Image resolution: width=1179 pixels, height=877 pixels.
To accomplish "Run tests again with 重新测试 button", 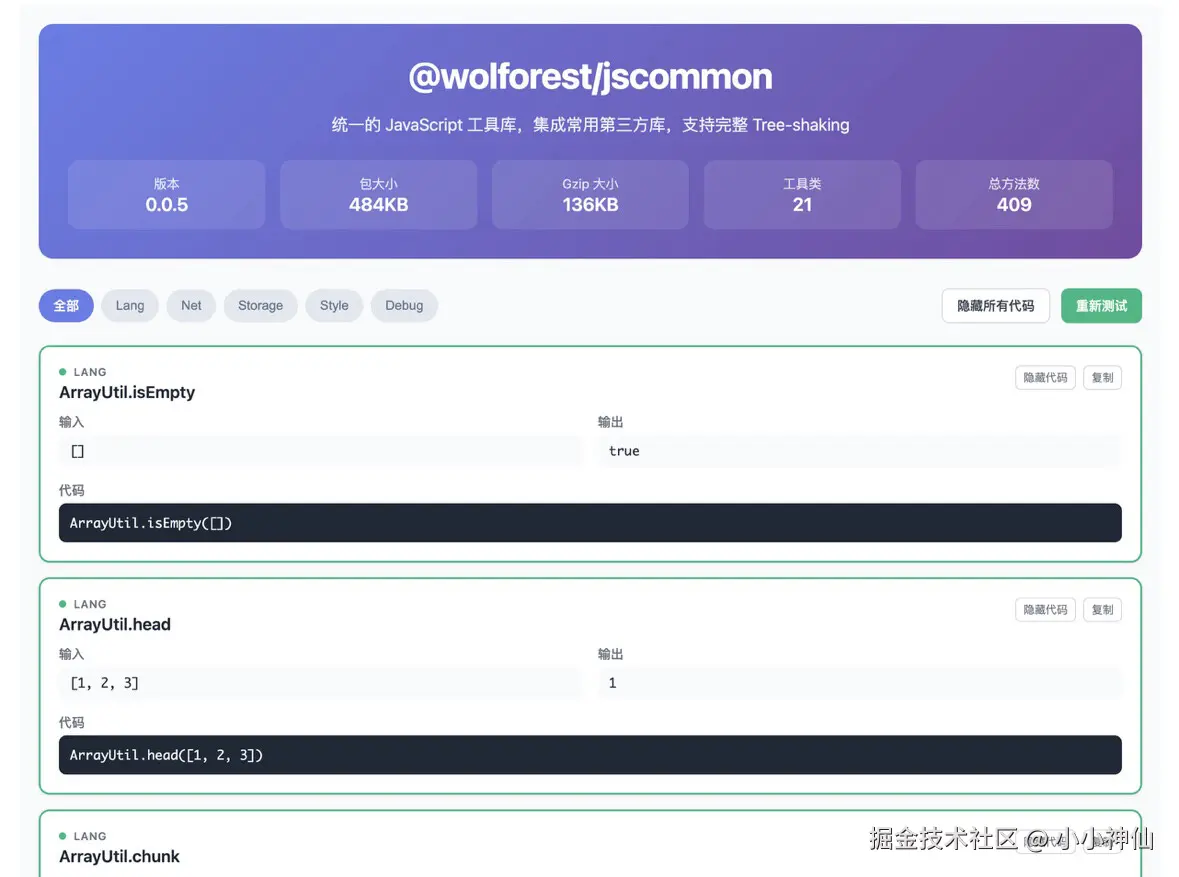I will click(x=1101, y=306).
